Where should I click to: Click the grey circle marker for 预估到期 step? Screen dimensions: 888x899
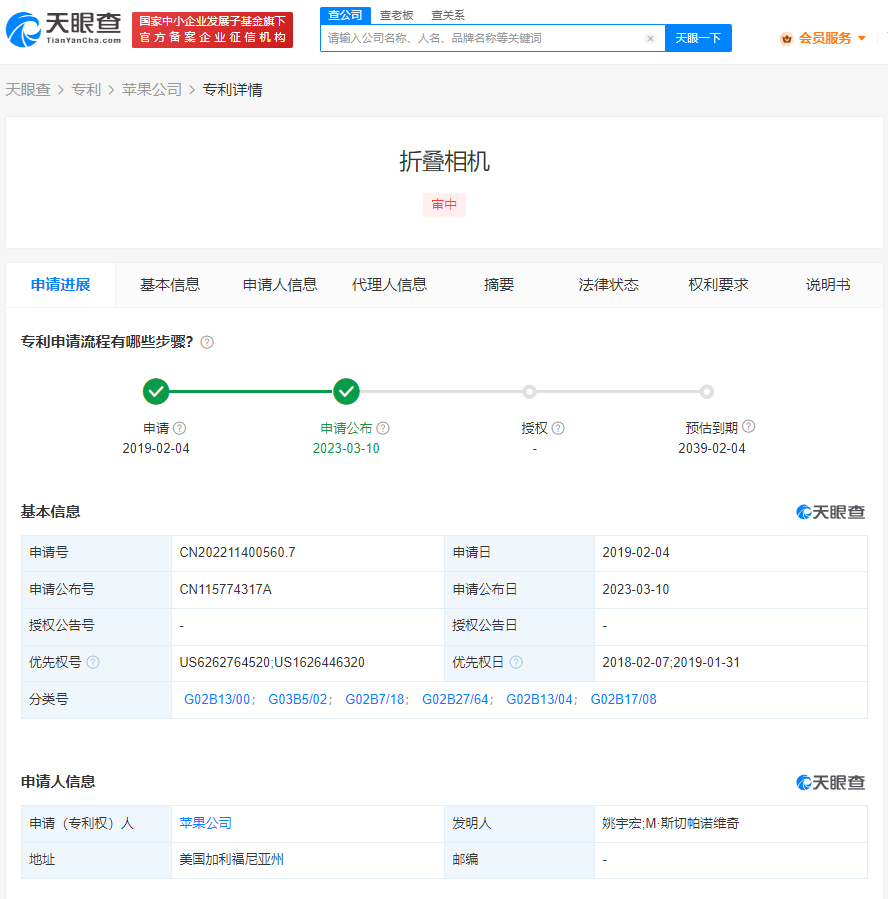(x=707, y=392)
